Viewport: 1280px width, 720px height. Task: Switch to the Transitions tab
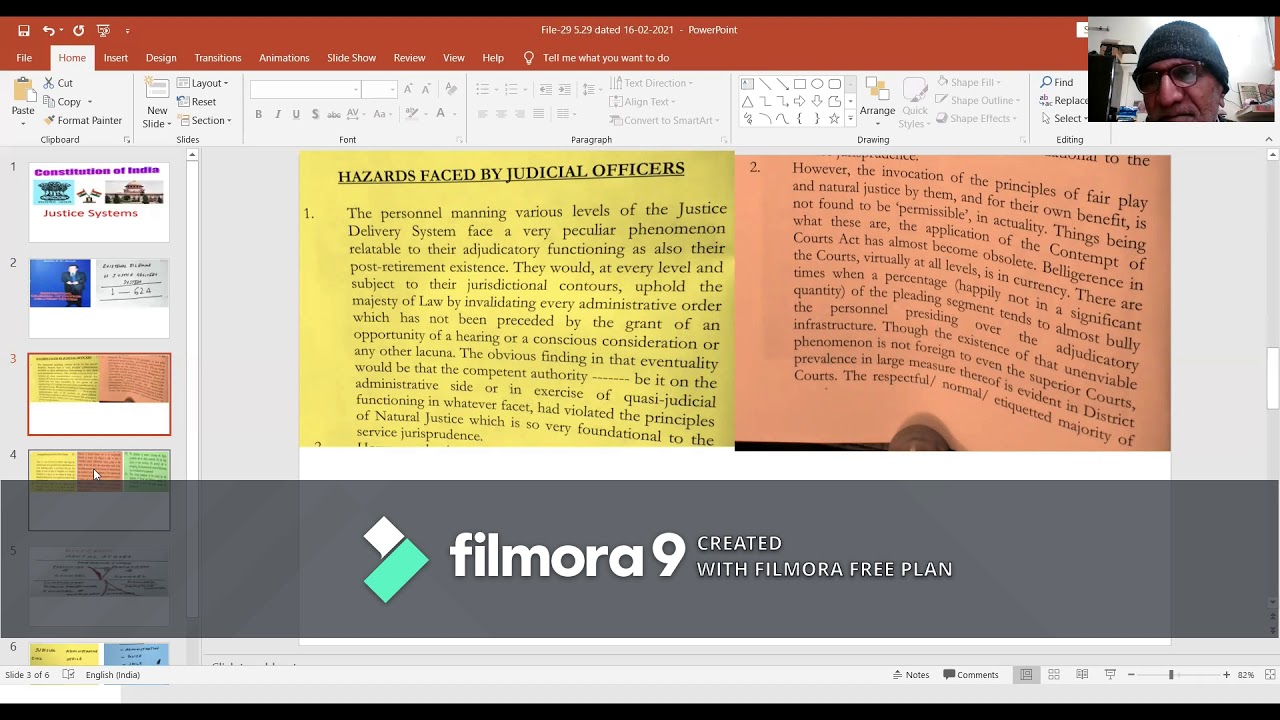click(x=218, y=58)
